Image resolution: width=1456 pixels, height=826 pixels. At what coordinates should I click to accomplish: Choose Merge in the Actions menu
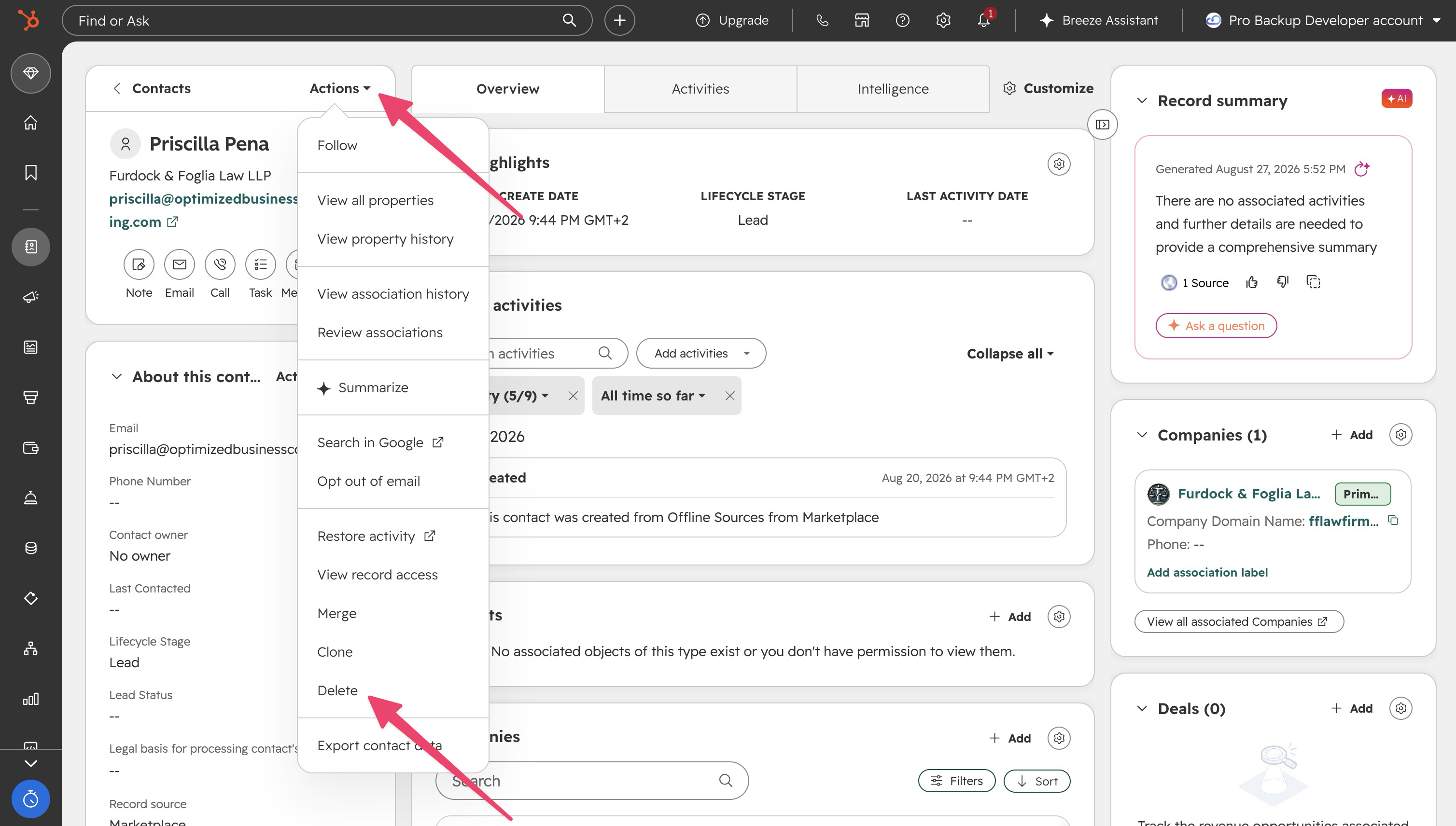(x=336, y=613)
